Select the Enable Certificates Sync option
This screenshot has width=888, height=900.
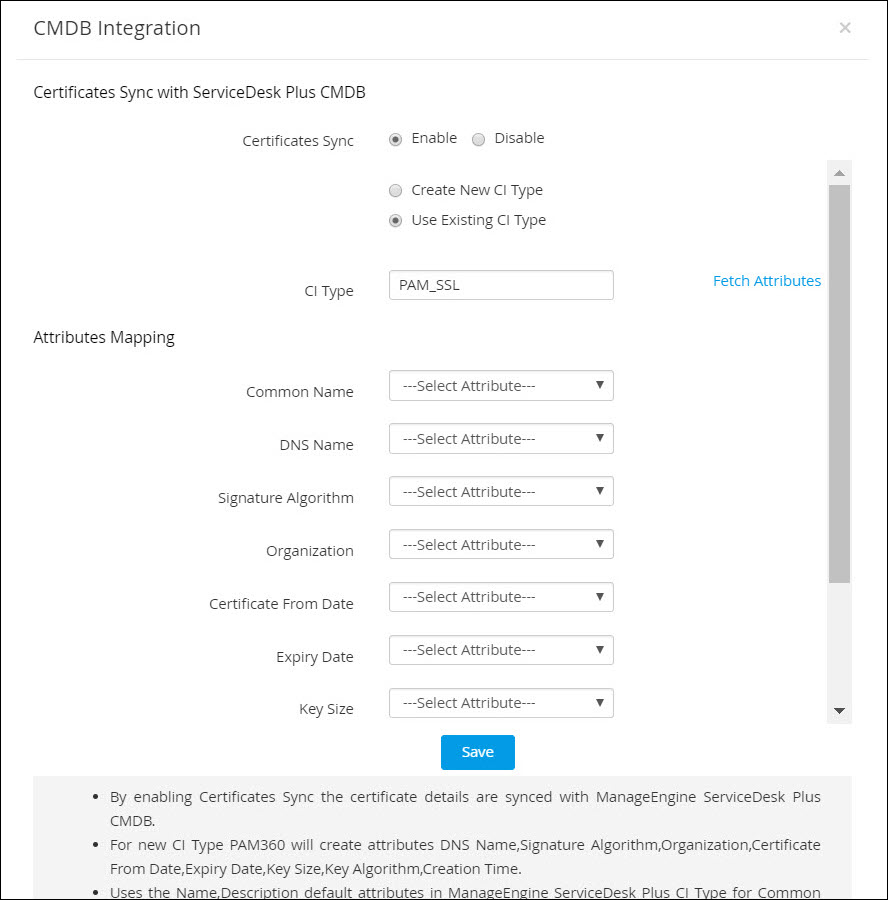pyautogui.click(x=396, y=139)
